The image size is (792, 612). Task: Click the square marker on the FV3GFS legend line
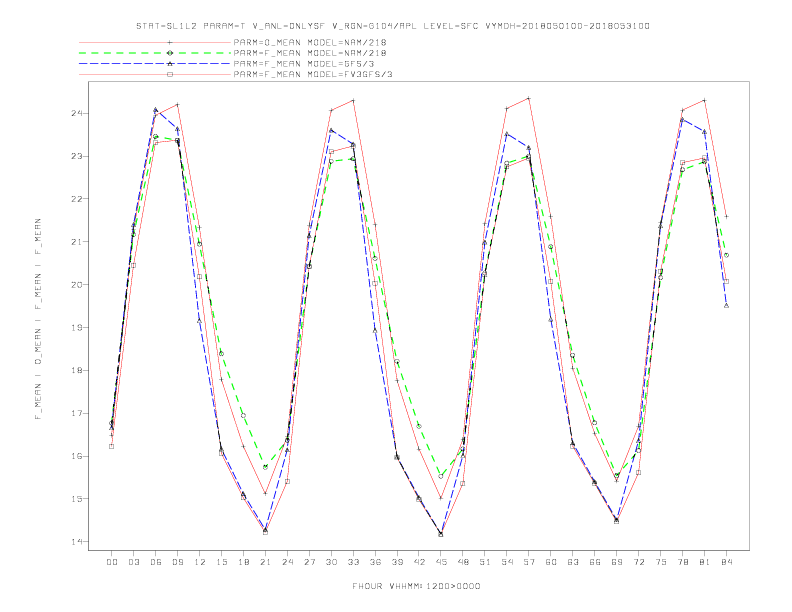pyautogui.click(x=170, y=74)
